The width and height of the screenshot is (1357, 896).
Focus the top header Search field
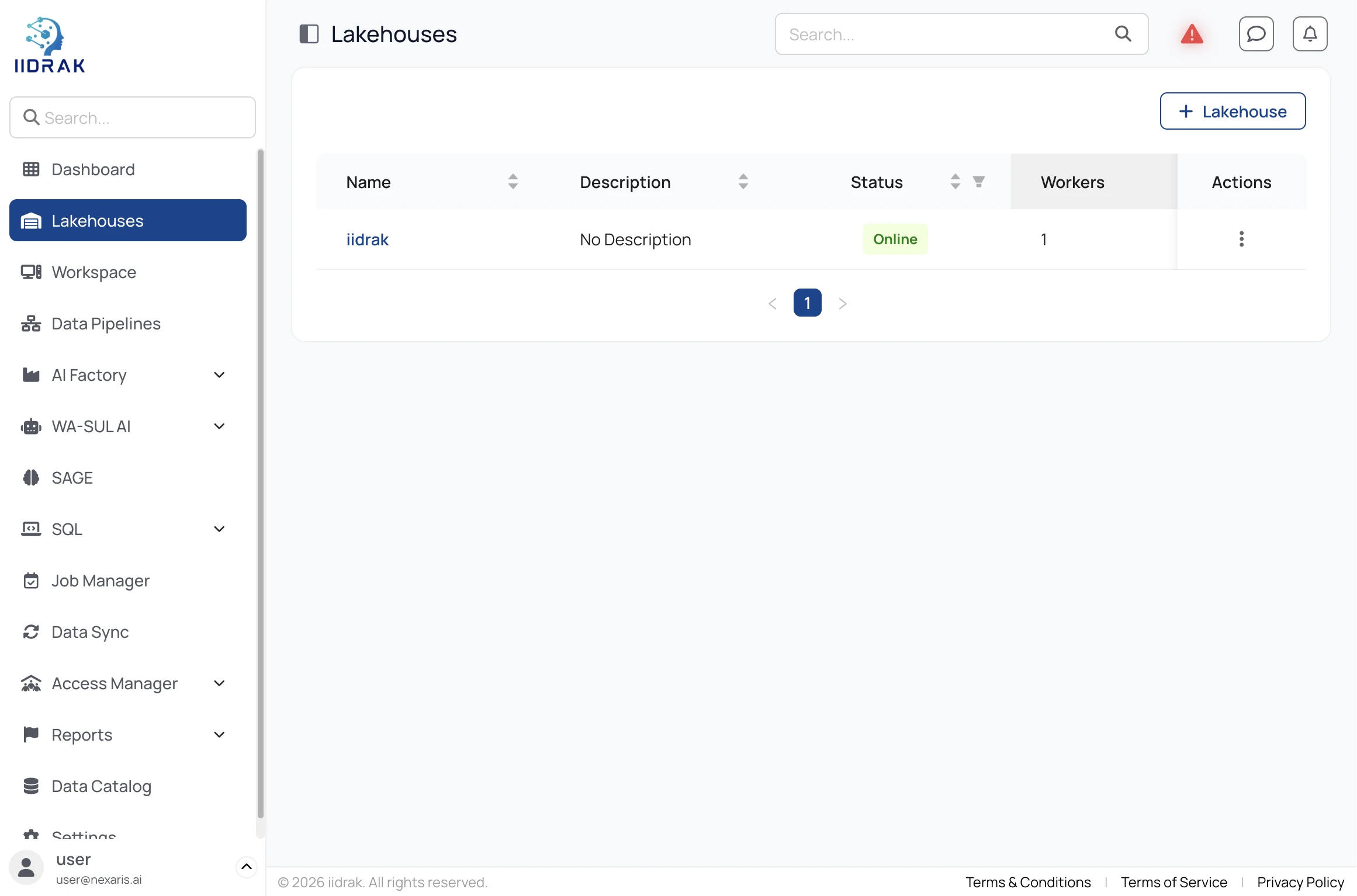[961, 34]
